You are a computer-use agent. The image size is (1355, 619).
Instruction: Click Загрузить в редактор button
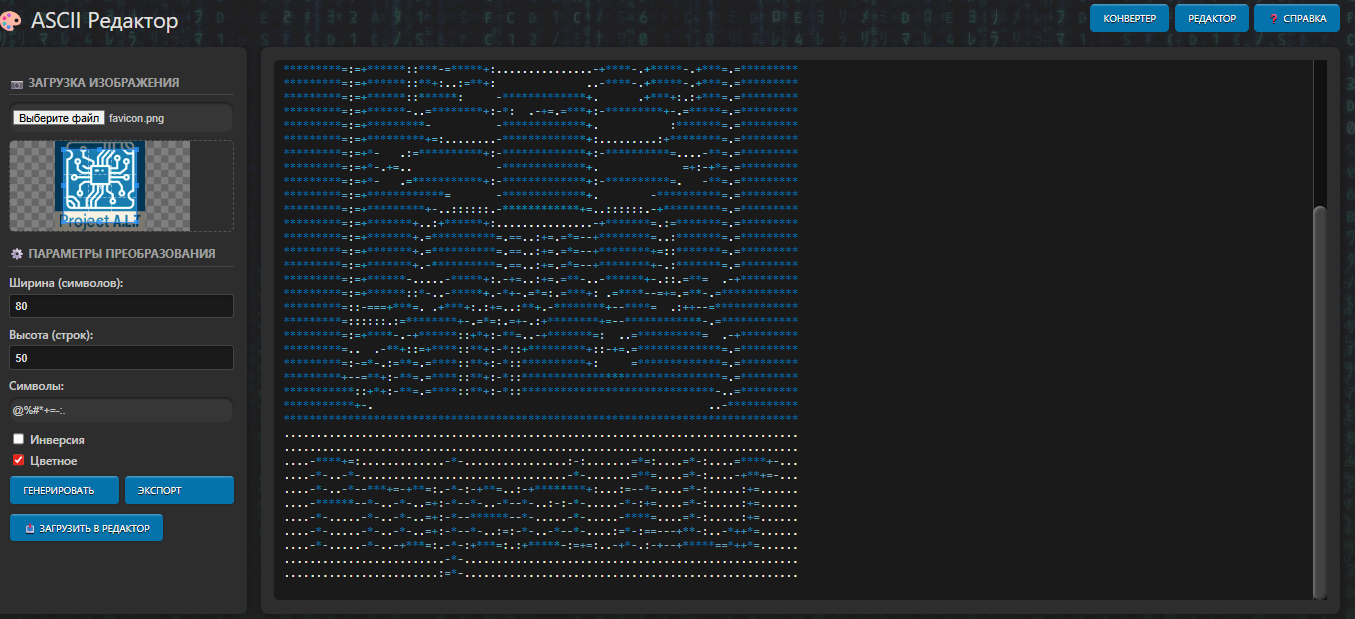[86, 528]
